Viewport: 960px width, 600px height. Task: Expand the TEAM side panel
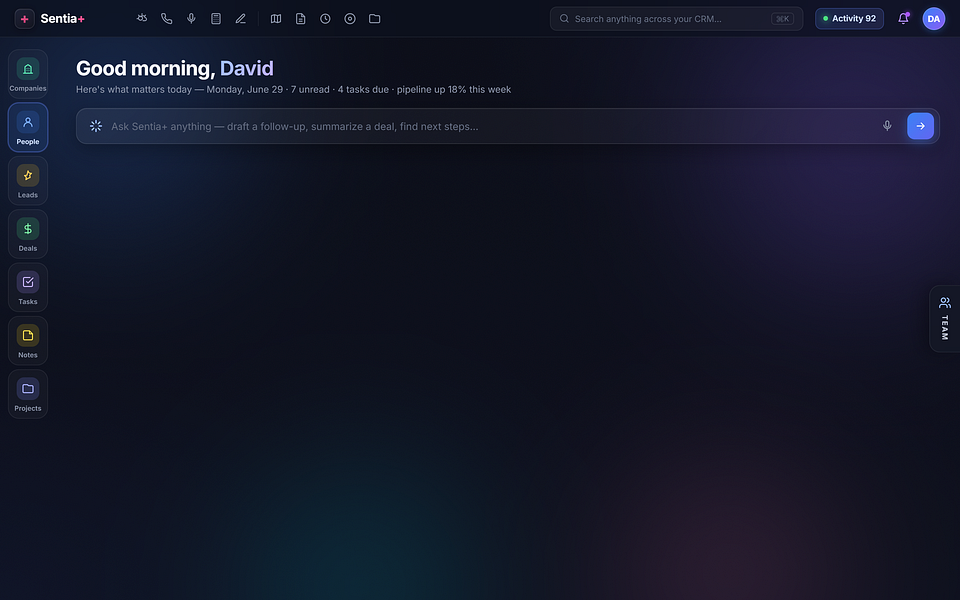945,318
